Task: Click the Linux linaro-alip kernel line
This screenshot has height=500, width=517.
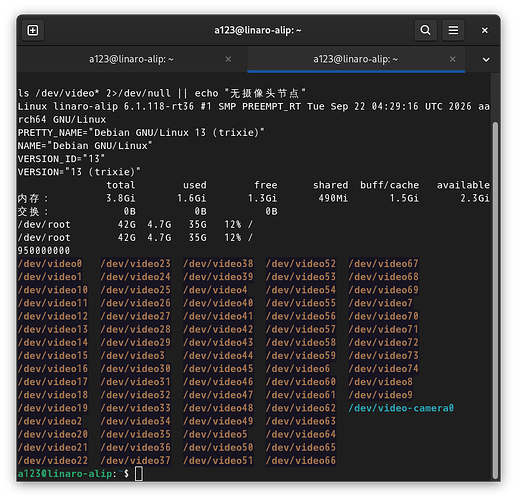Action: (254, 113)
